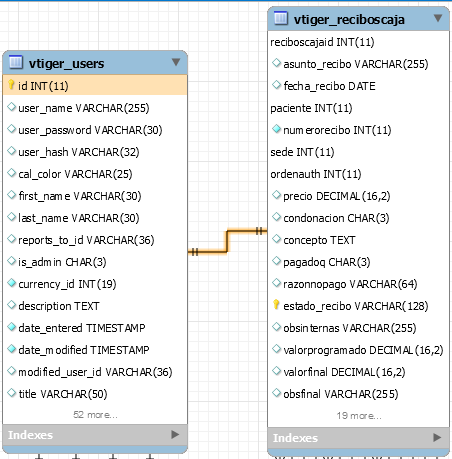Select the user_password VARCHAR(30) column
This screenshot has height=459, width=452.
click(x=95, y=130)
